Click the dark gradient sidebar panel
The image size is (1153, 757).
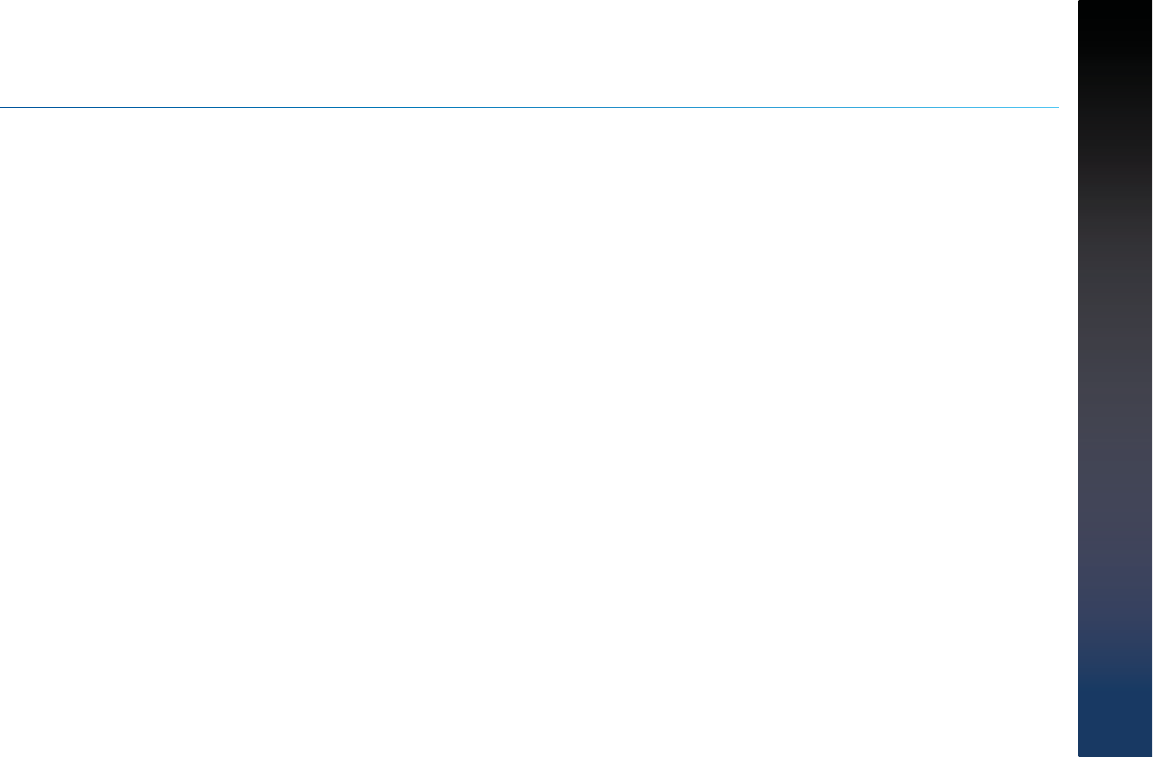click(1115, 378)
